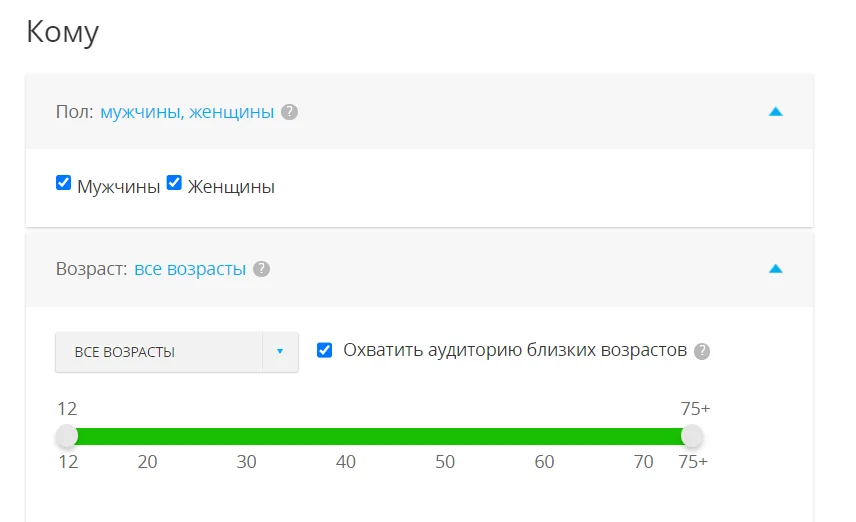Click the right age slider handle
Screen dimensions: 856x522
point(692,437)
